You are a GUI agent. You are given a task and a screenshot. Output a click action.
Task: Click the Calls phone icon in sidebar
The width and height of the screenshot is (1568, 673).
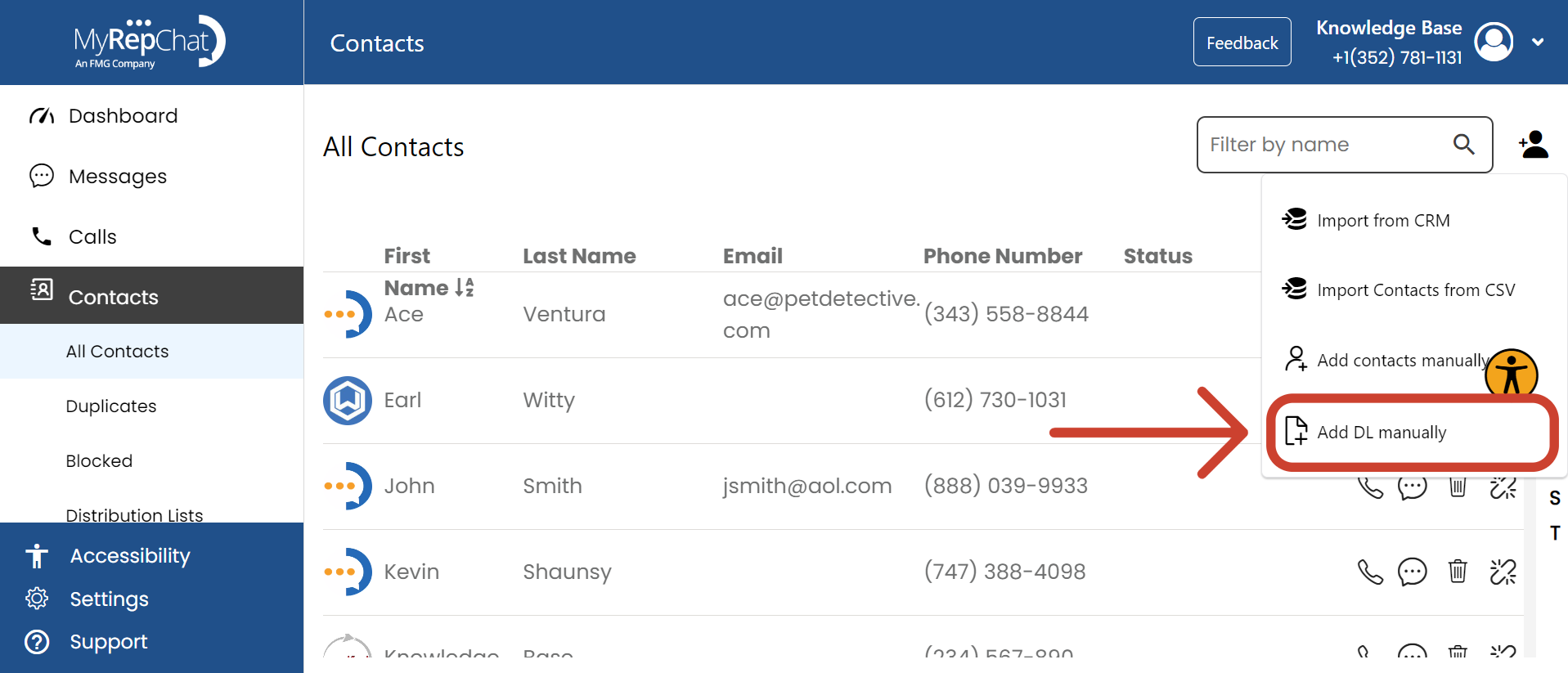[42, 236]
